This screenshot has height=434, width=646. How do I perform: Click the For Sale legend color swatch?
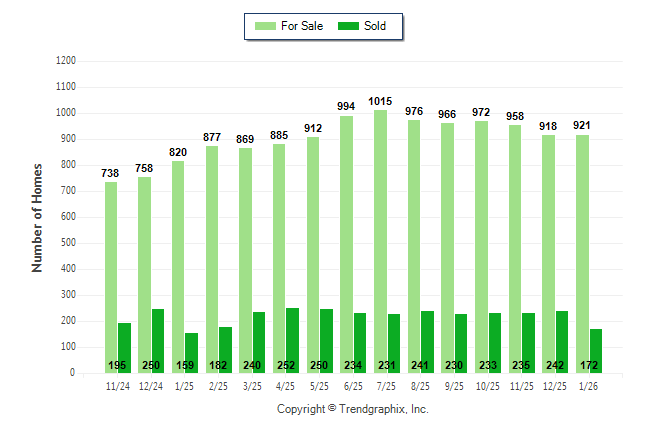(x=265, y=26)
